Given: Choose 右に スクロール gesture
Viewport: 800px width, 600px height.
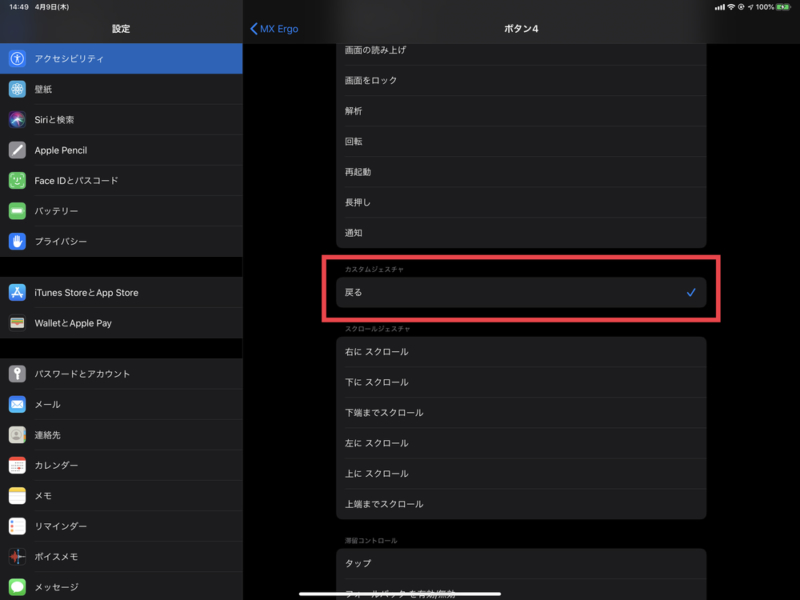Looking at the screenshot, I should 521,352.
